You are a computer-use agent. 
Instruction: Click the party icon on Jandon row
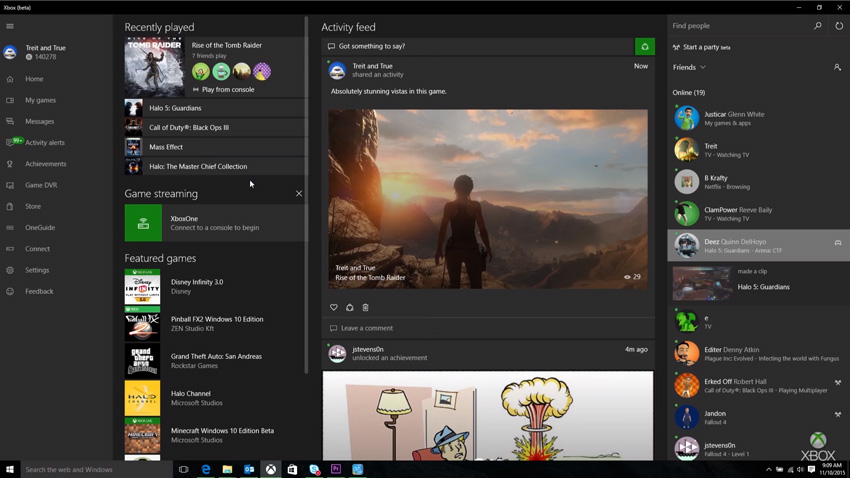pyautogui.click(x=838, y=415)
